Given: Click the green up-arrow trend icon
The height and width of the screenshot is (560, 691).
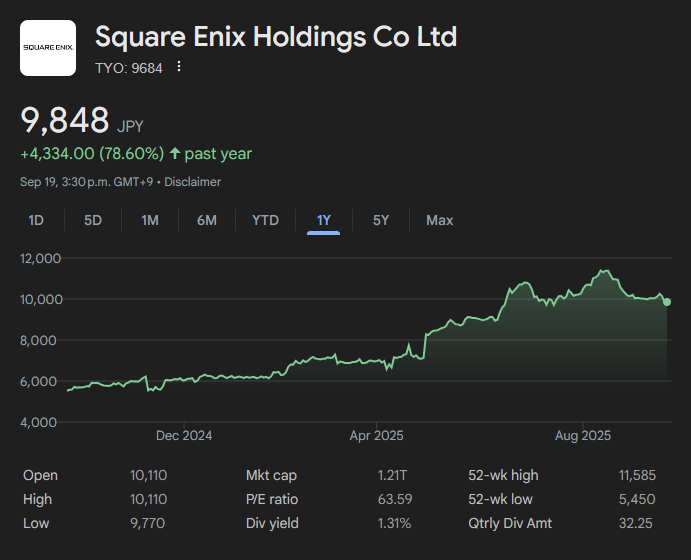Looking at the screenshot, I should click(x=175, y=153).
